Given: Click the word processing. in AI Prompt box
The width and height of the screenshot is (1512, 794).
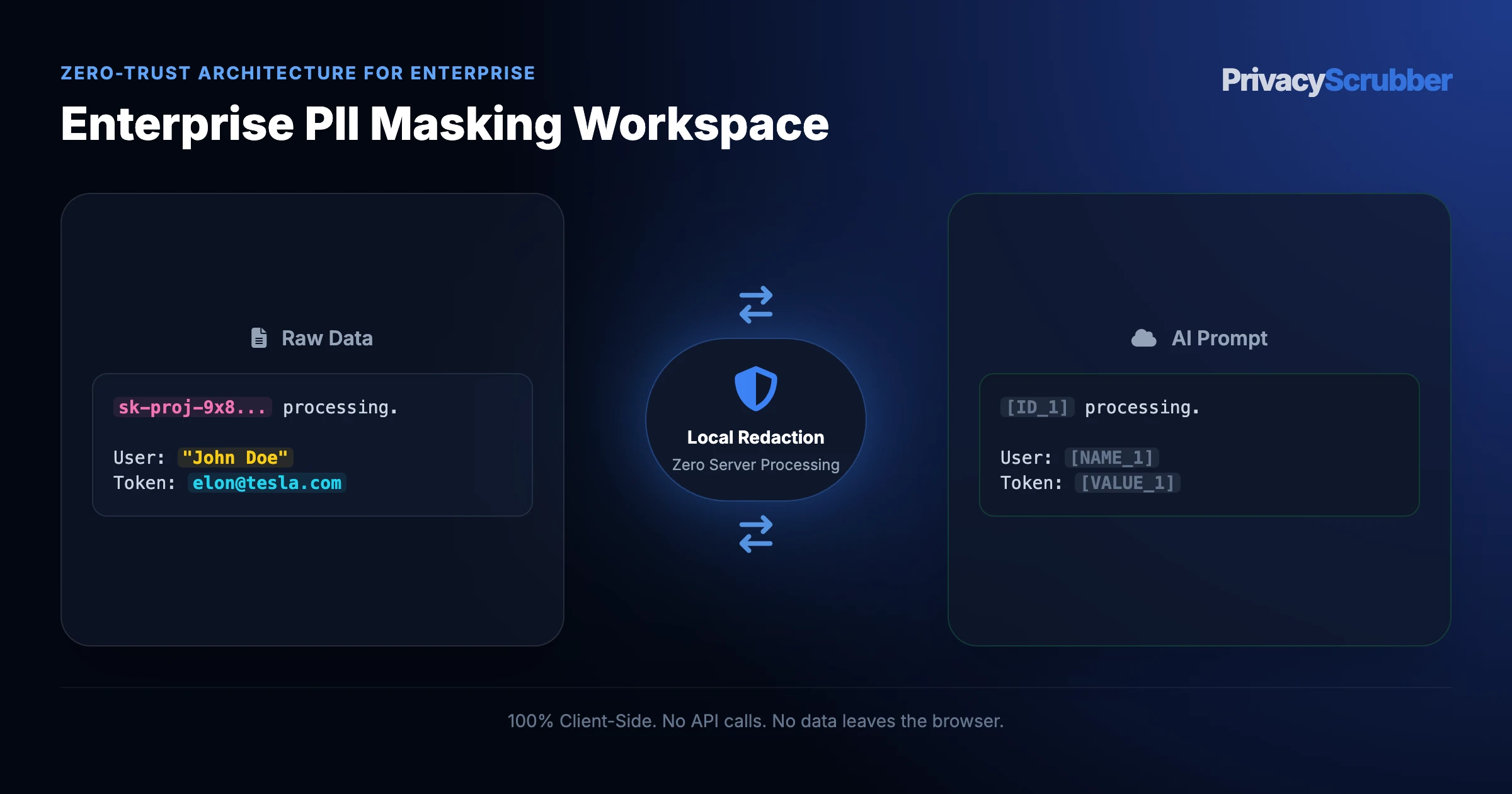Looking at the screenshot, I should (x=1143, y=408).
